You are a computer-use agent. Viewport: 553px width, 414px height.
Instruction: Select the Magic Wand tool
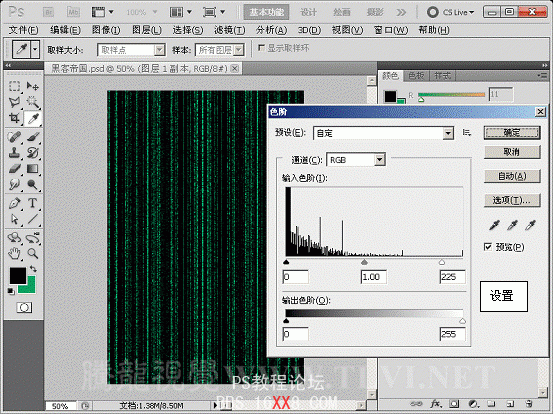(32, 102)
